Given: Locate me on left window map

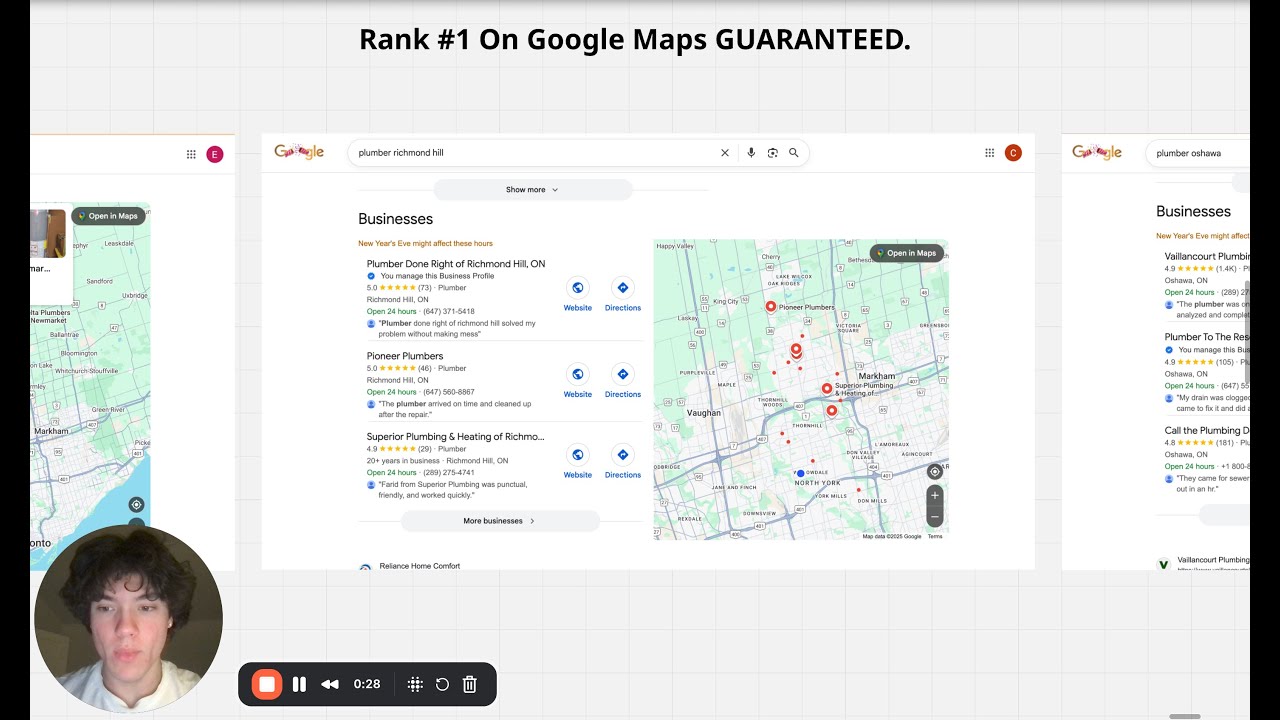Looking at the screenshot, I should (136, 505).
